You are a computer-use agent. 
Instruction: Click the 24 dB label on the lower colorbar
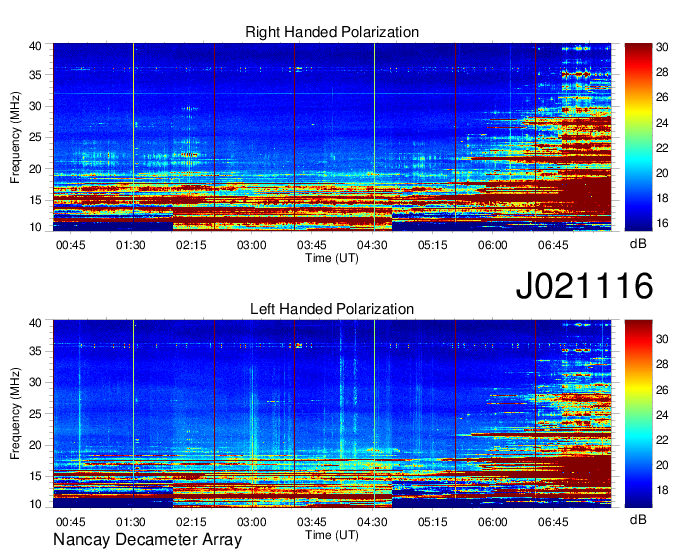(x=662, y=415)
